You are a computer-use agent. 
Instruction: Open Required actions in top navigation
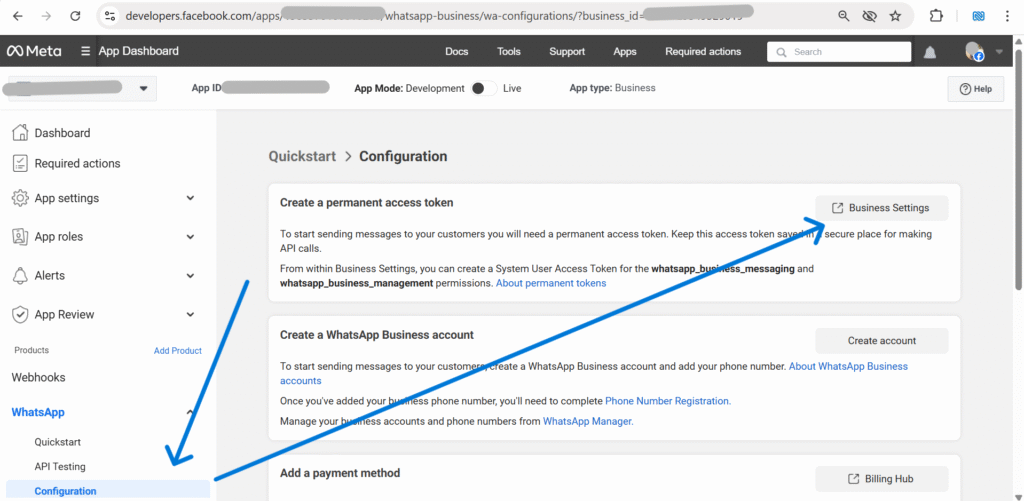pyautogui.click(x=703, y=52)
